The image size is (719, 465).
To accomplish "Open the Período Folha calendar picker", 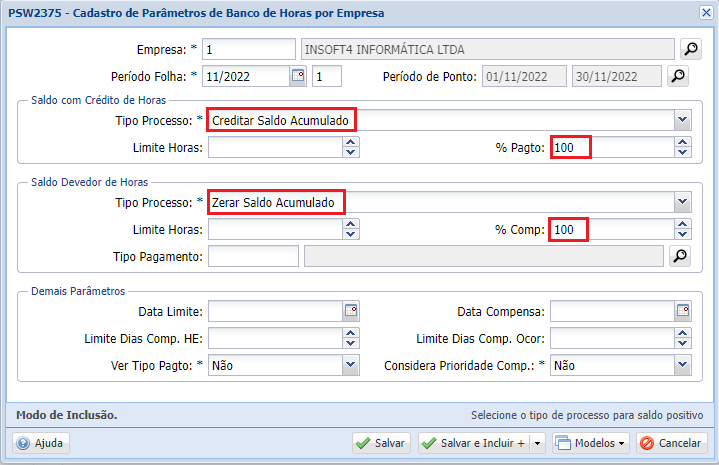I will 298,76.
